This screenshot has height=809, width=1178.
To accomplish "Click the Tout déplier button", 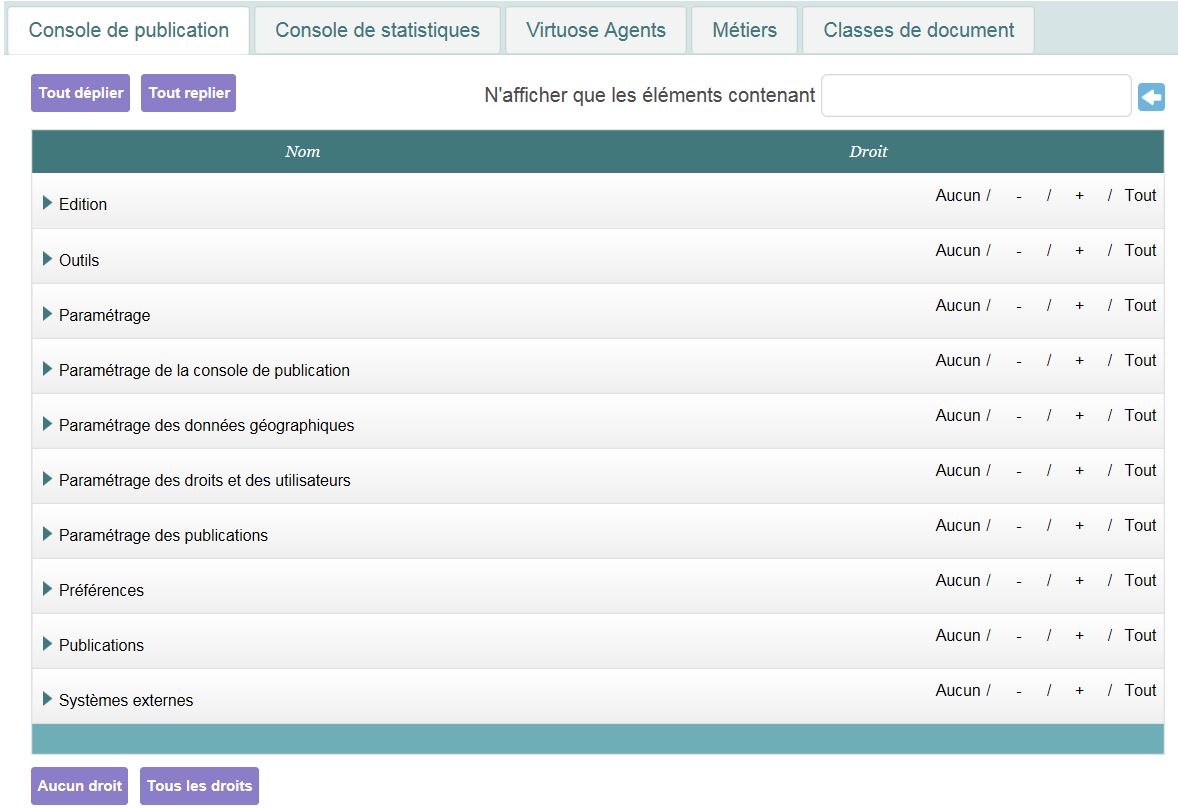I will (81, 93).
